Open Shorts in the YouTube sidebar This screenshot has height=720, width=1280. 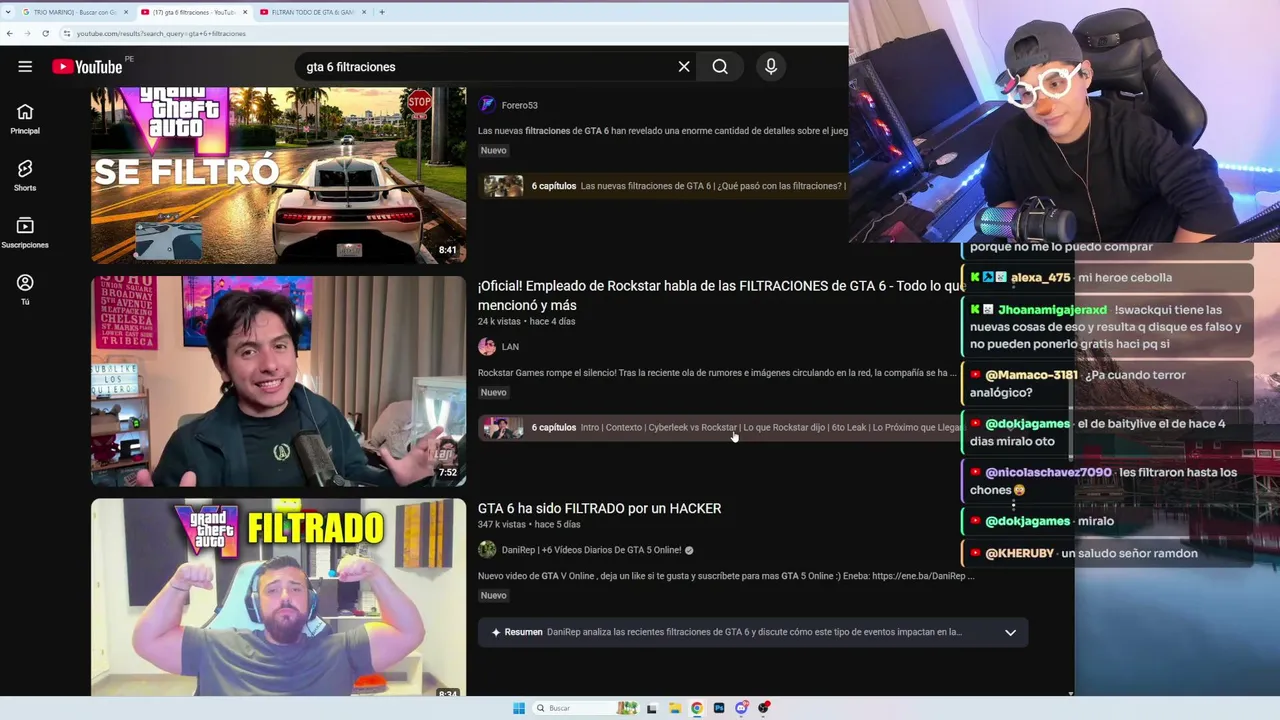pyautogui.click(x=25, y=176)
